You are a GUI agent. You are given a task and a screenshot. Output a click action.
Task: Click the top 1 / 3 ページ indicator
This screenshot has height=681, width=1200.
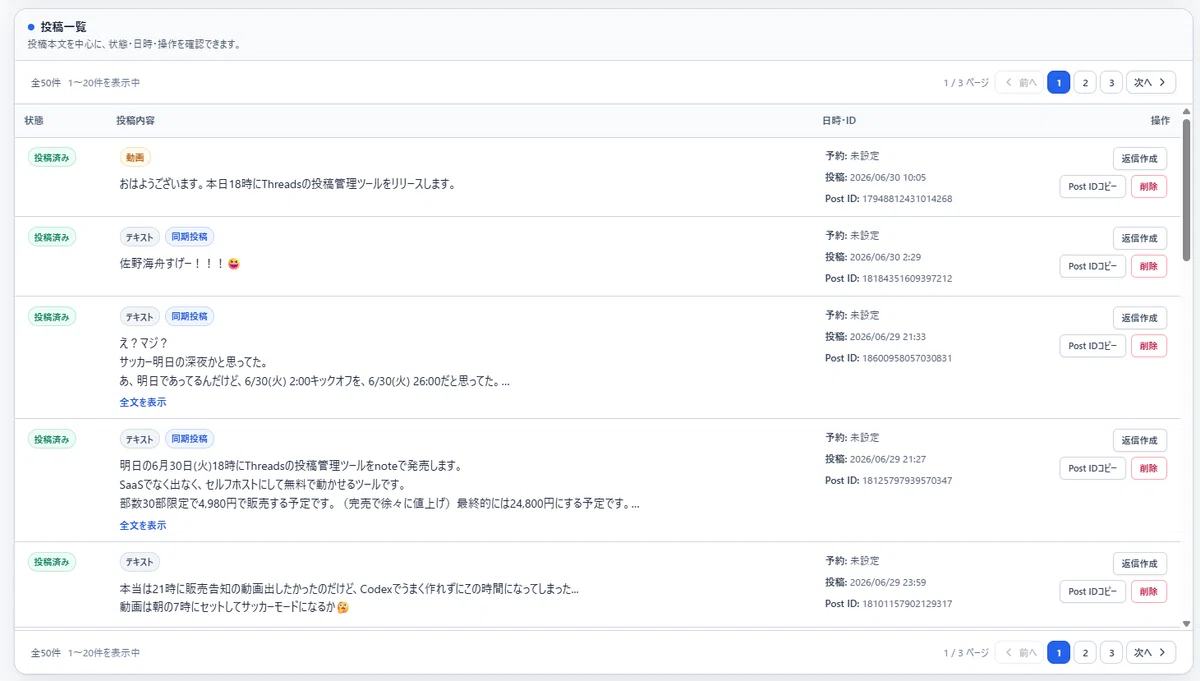click(x=966, y=82)
